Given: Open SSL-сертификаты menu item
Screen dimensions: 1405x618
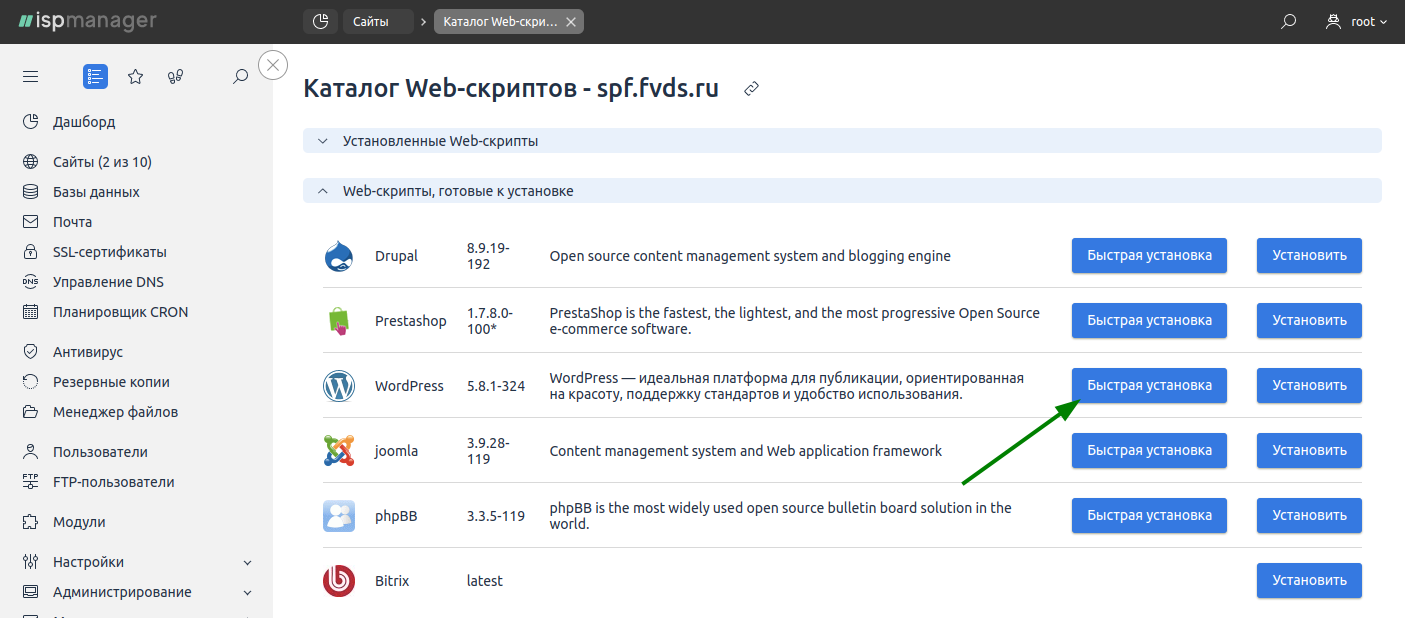Looking at the screenshot, I should tap(110, 252).
